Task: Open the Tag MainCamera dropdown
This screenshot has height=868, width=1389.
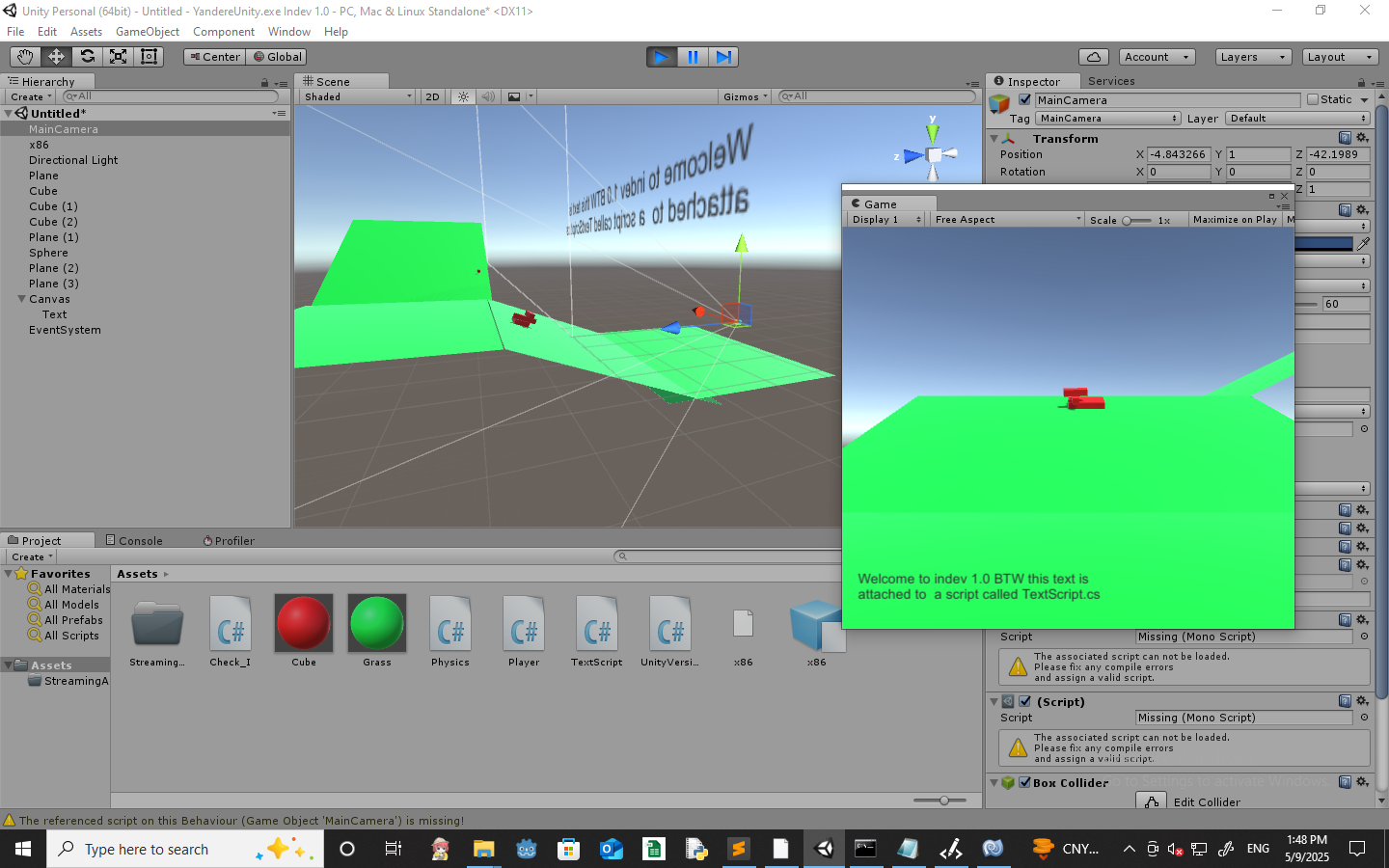Action: click(1108, 119)
